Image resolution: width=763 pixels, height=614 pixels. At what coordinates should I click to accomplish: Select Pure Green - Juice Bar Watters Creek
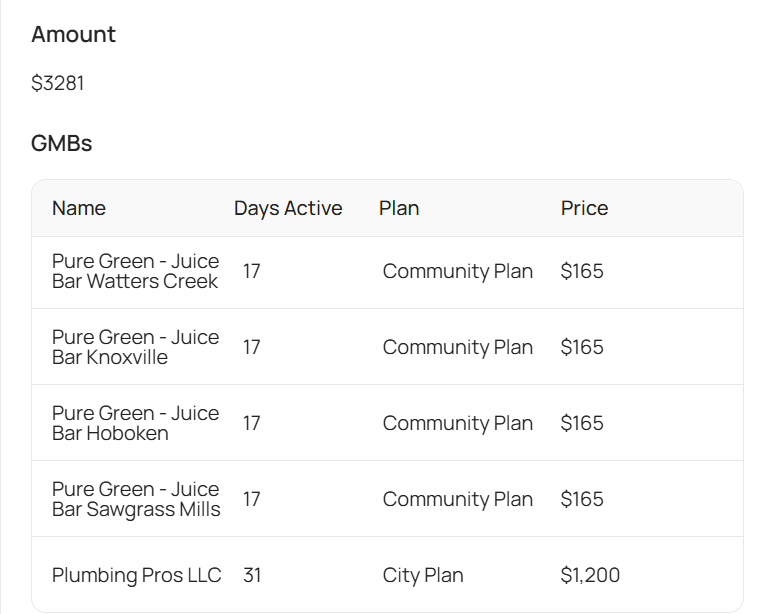click(x=135, y=272)
